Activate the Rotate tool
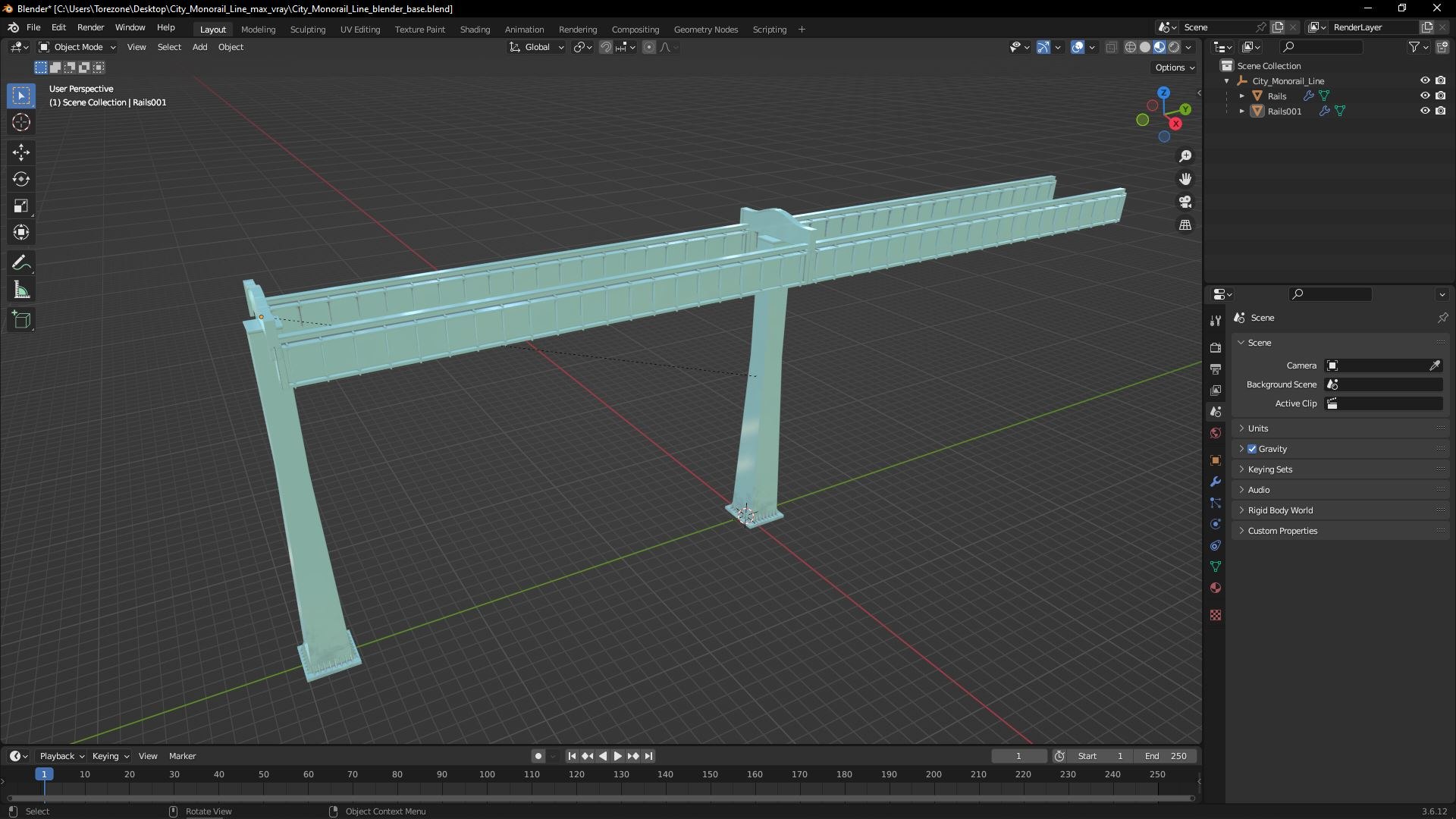The width and height of the screenshot is (1456, 819). [x=21, y=179]
